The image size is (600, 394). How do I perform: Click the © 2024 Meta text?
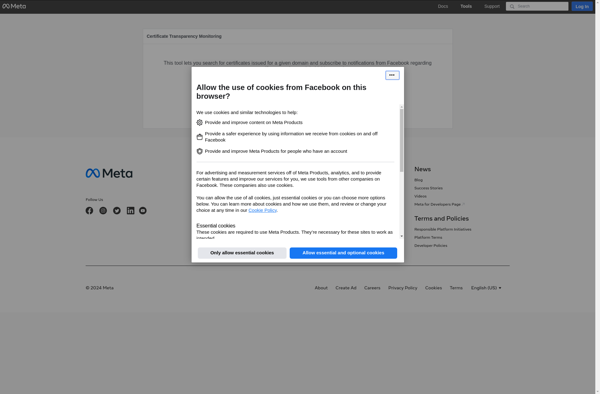(x=99, y=288)
